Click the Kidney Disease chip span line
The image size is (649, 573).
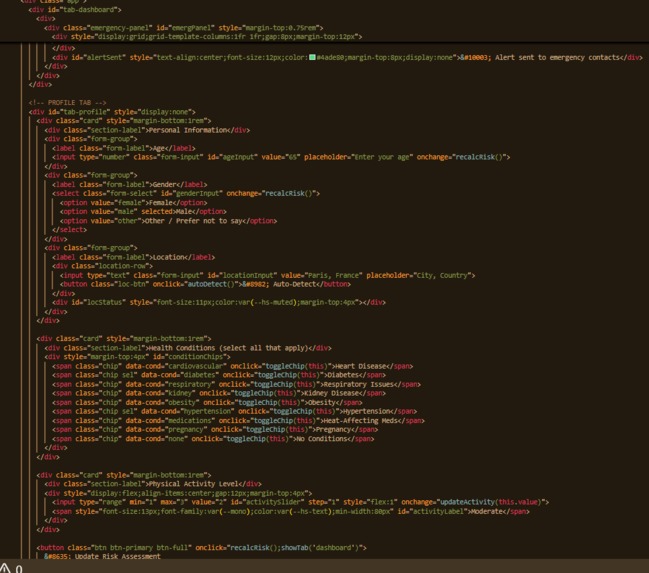coord(219,393)
